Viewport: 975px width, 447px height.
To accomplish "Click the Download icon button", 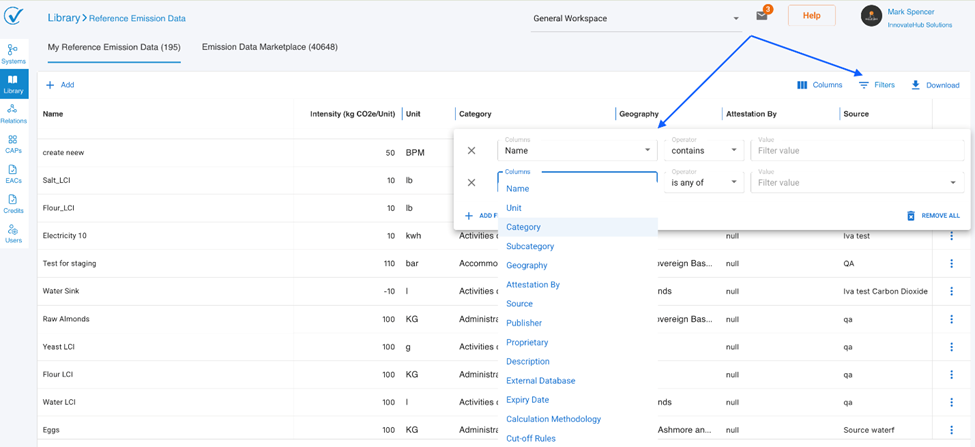I will coord(935,85).
